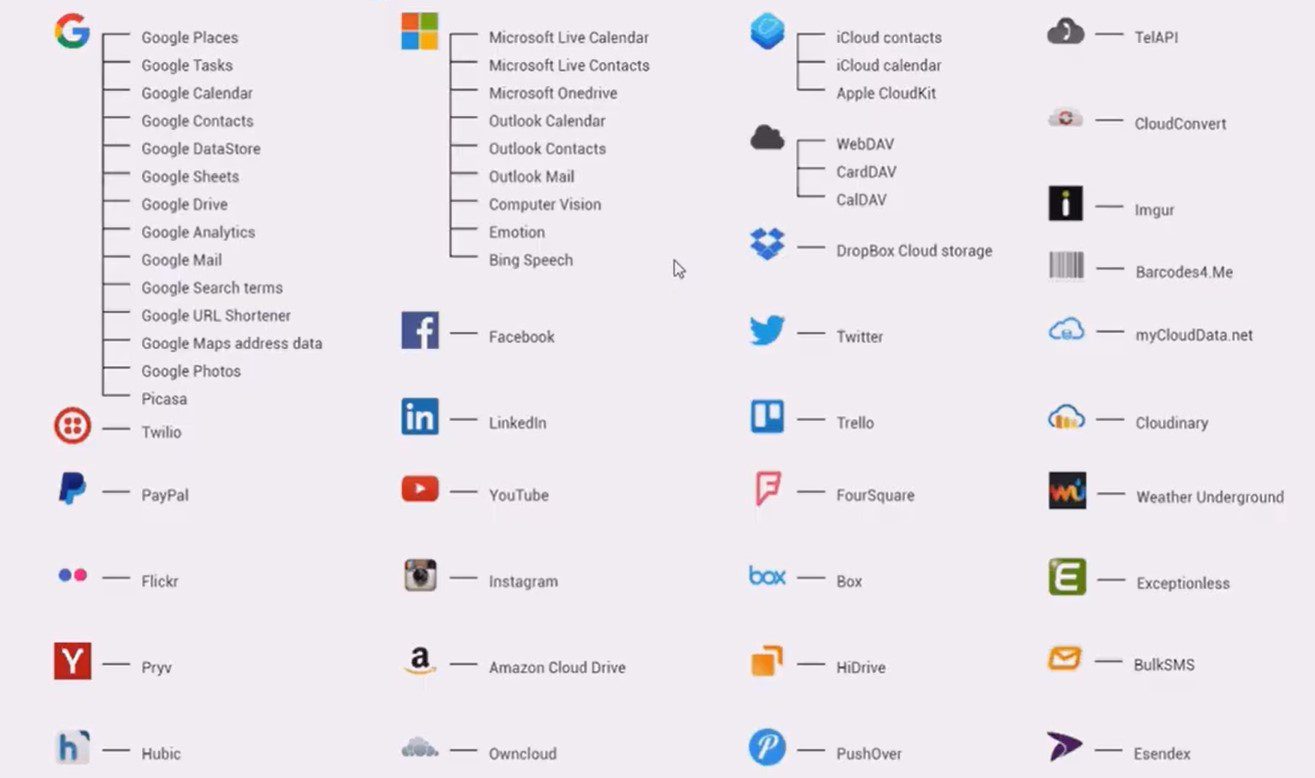Choose "Google Maps address data" entry
Screen dimensions: 1315x778
coord(232,343)
